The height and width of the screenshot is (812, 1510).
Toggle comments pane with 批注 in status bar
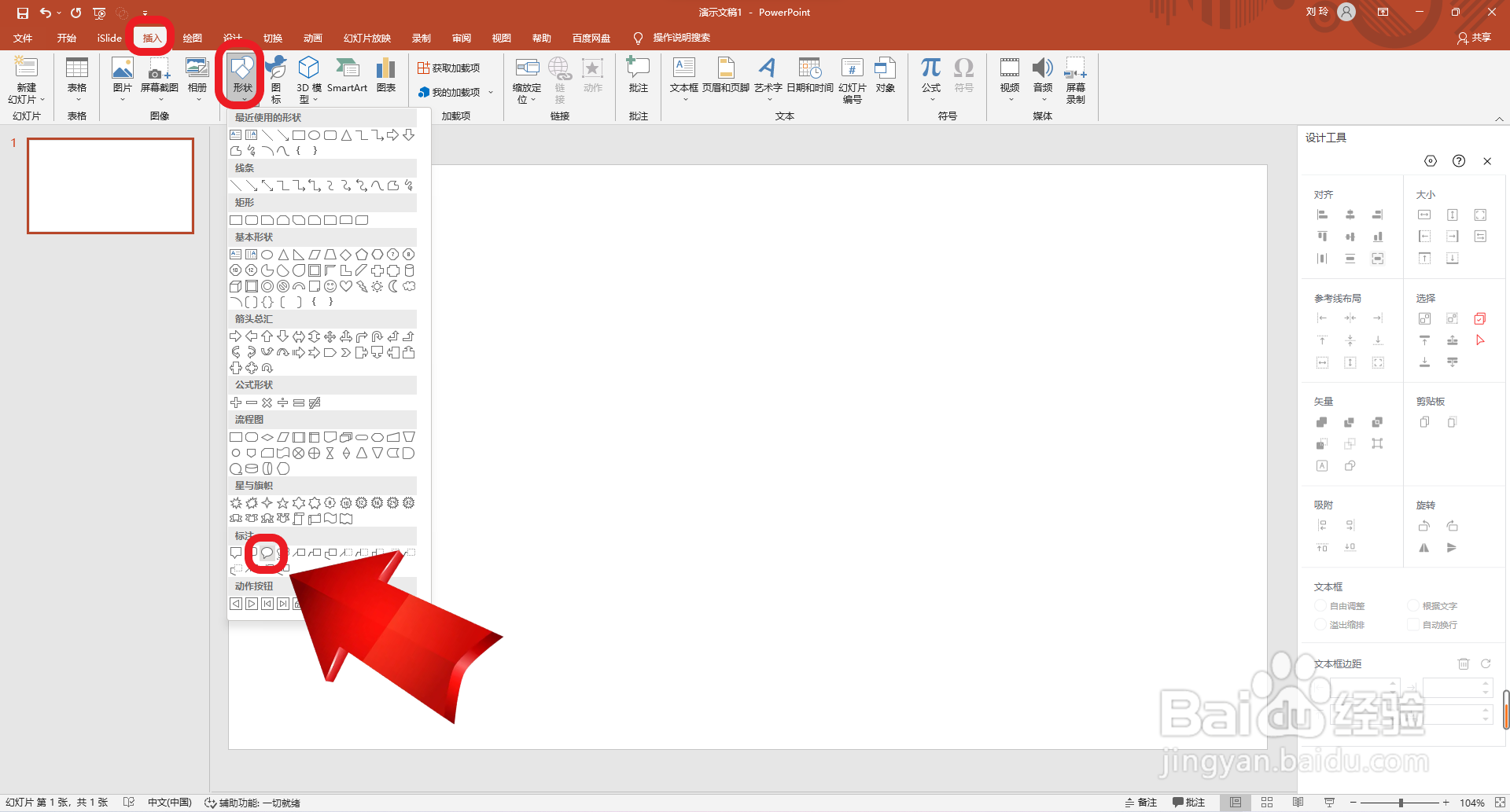[1188, 803]
